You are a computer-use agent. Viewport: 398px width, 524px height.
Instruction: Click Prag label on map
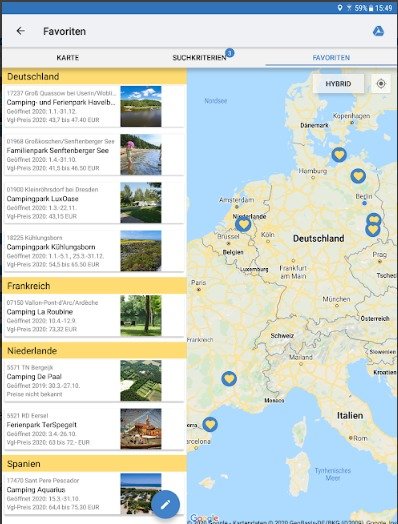tap(379, 255)
